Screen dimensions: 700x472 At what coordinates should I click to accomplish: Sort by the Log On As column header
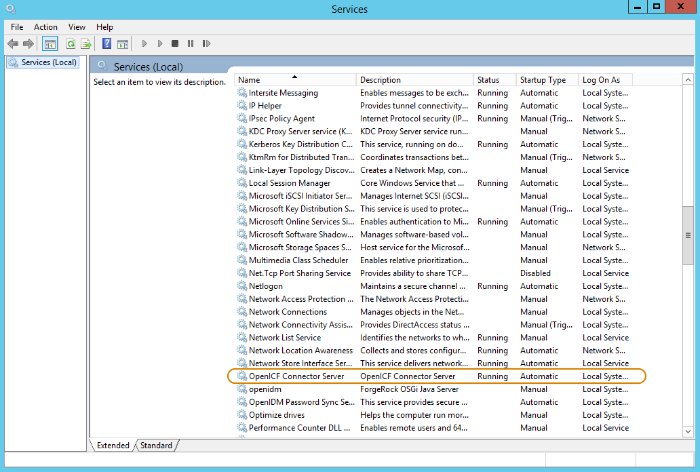[605, 80]
